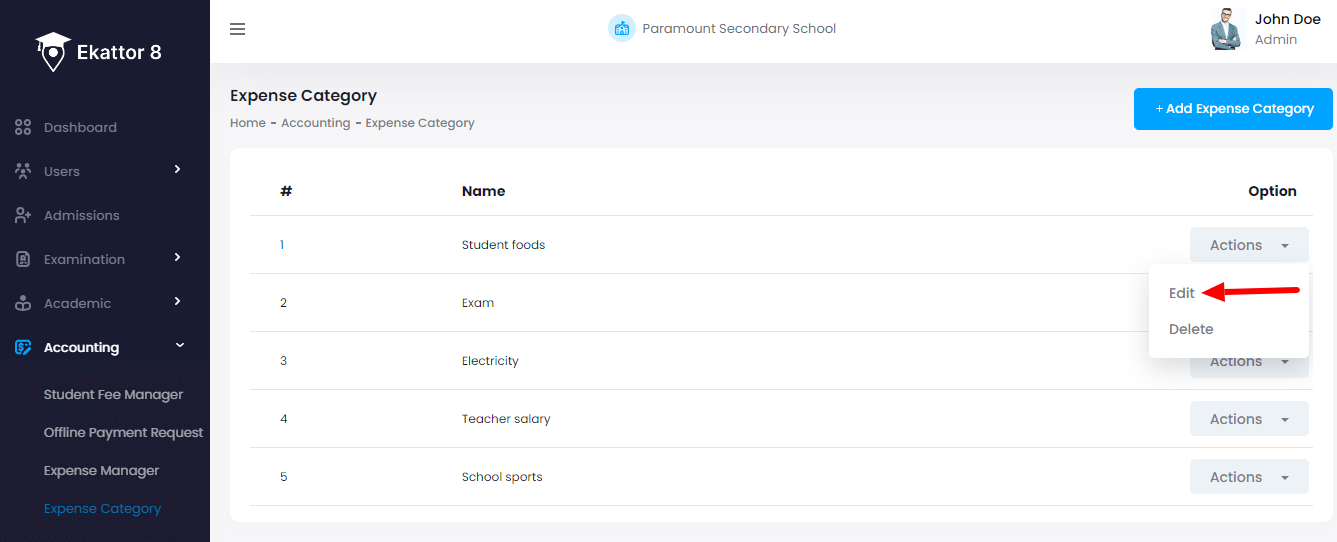Open Actions dropdown for Teacher salary
The image size is (1337, 542).
(x=1248, y=419)
